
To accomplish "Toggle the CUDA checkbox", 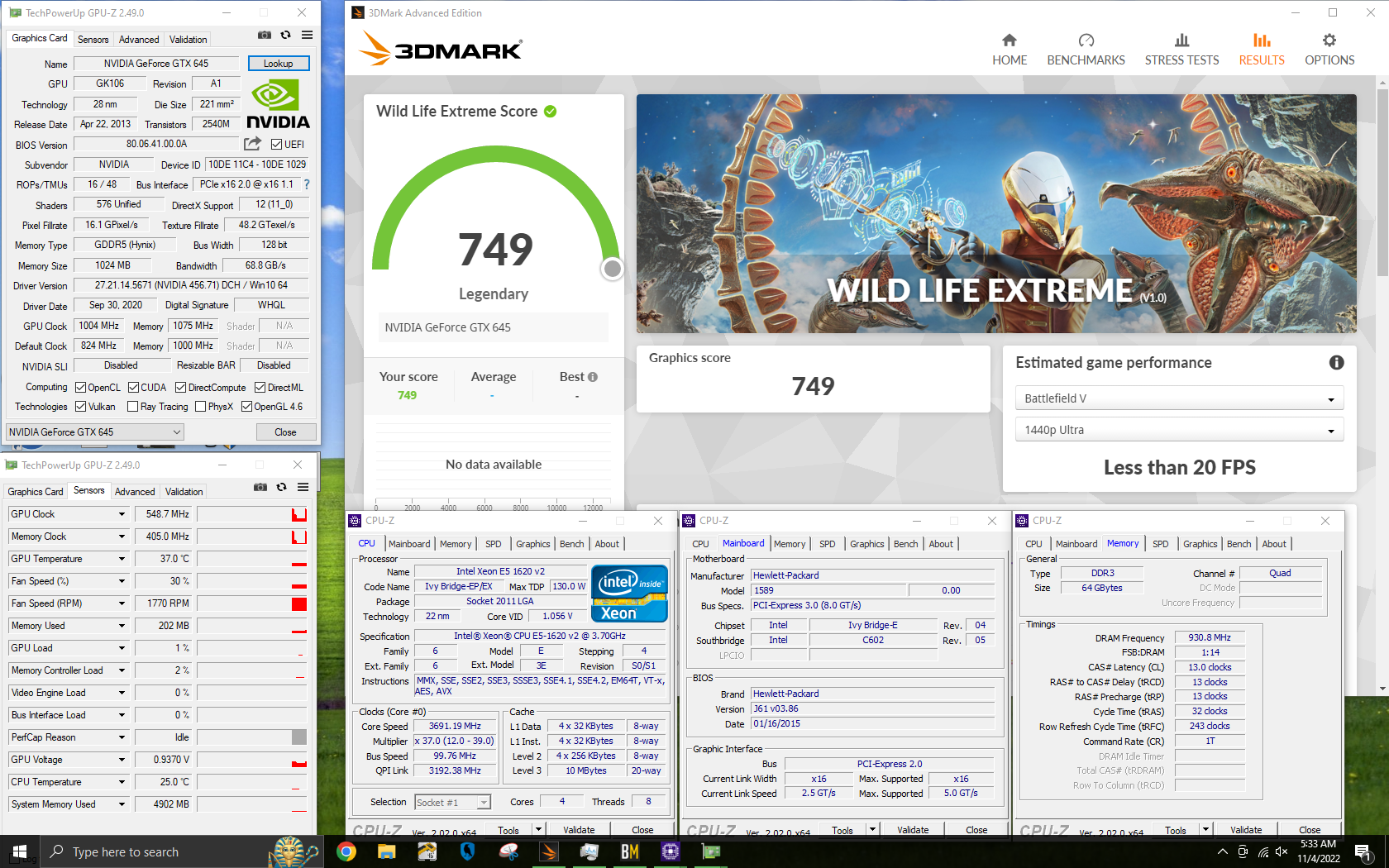I will [133, 387].
